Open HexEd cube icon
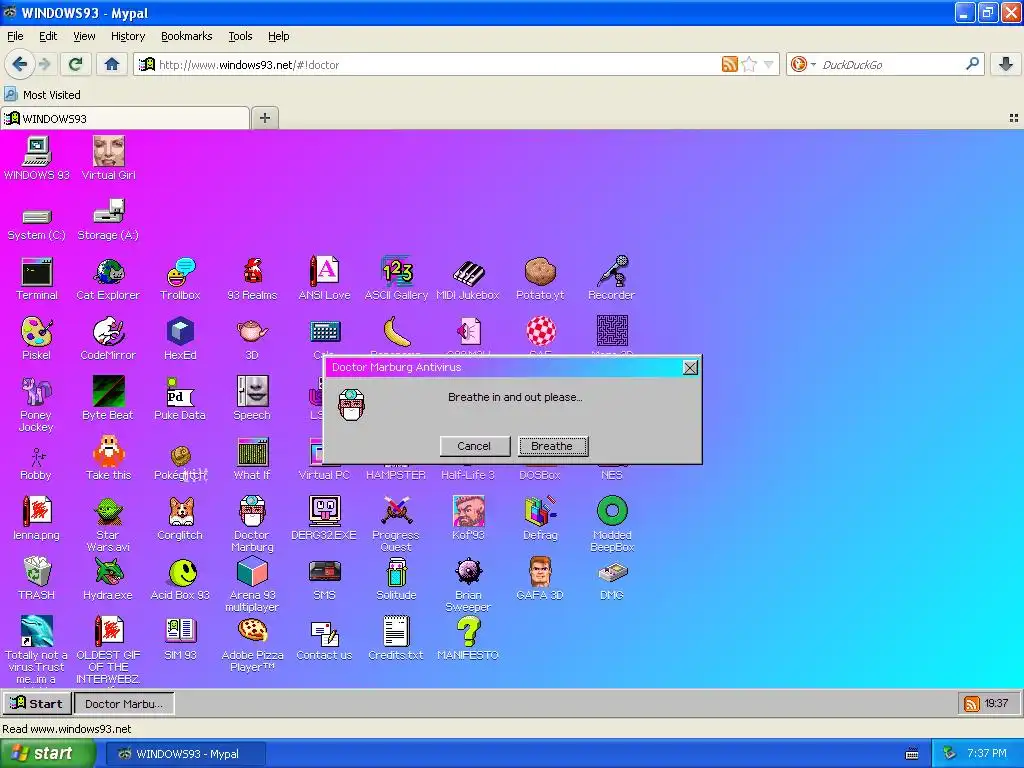Image resolution: width=1024 pixels, height=768 pixels. coord(180,338)
